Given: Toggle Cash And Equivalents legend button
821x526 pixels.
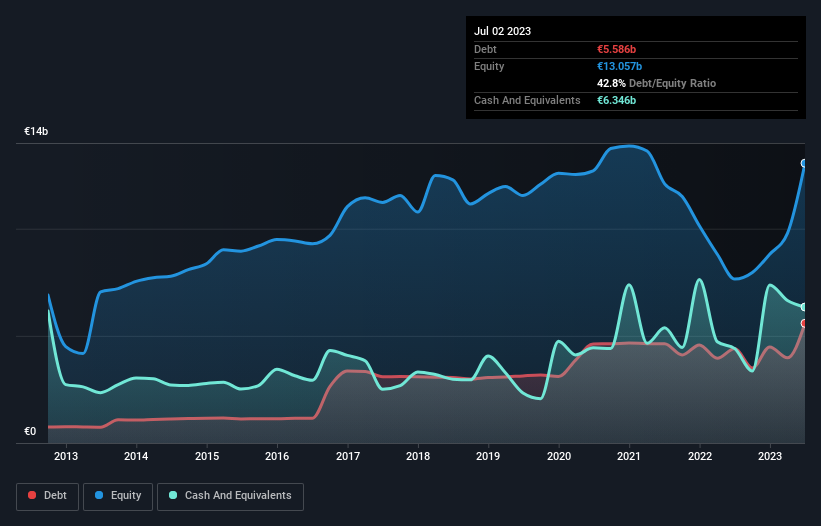Looking at the screenshot, I should tap(230, 496).
